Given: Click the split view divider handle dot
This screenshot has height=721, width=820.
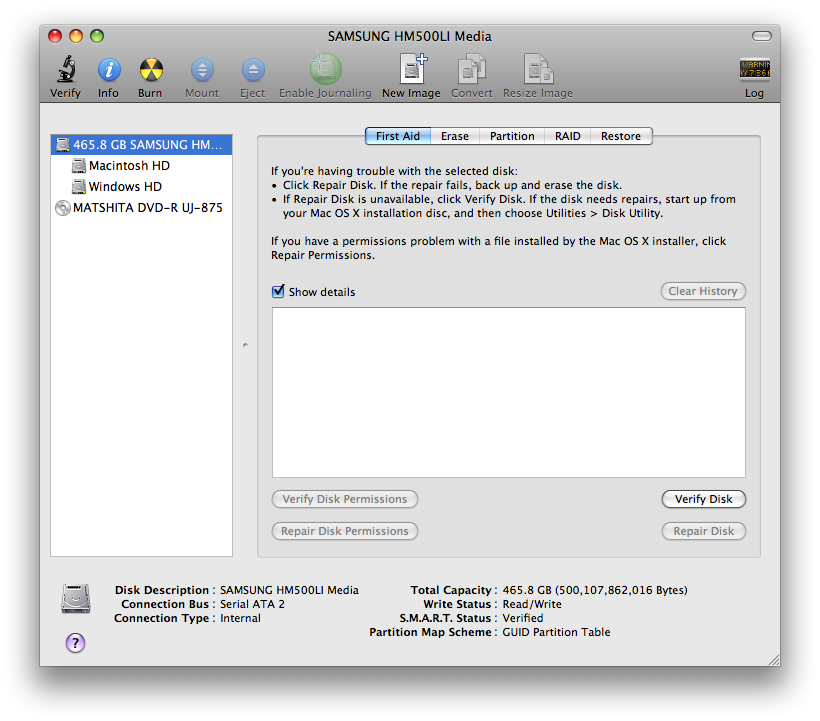Looking at the screenshot, I should tap(245, 345).
